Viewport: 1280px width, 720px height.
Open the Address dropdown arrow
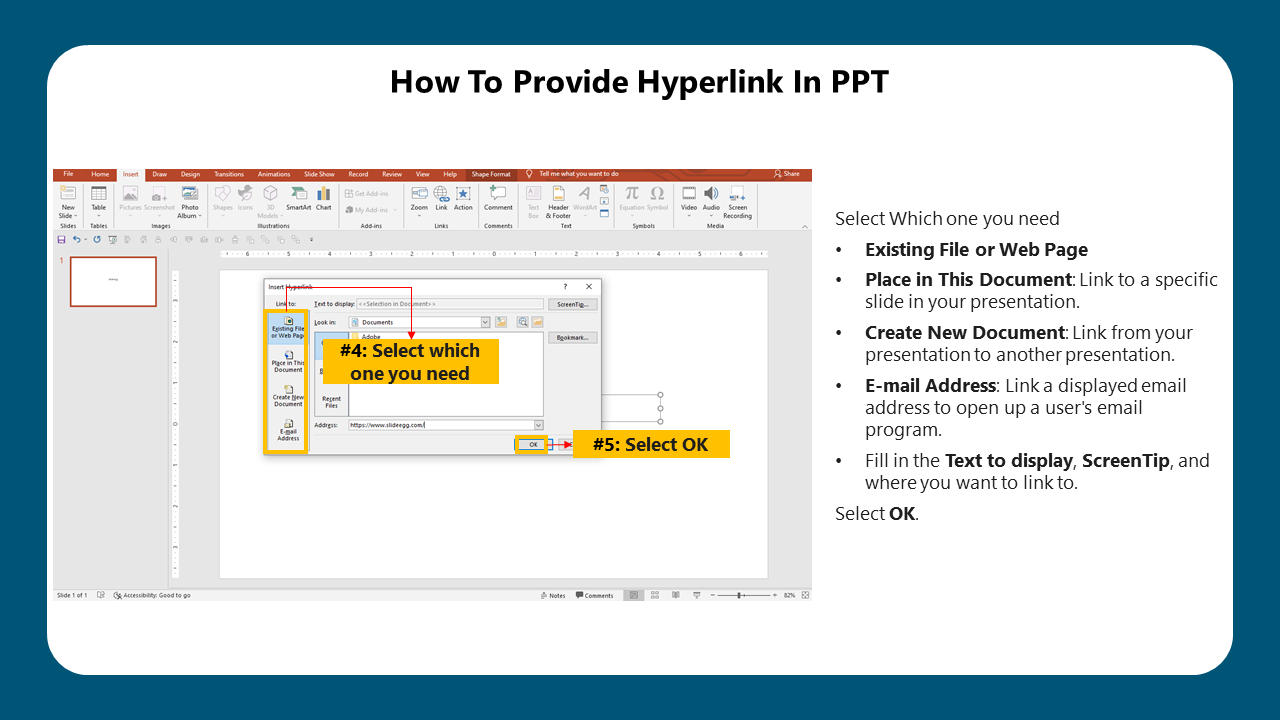[538, 425]
